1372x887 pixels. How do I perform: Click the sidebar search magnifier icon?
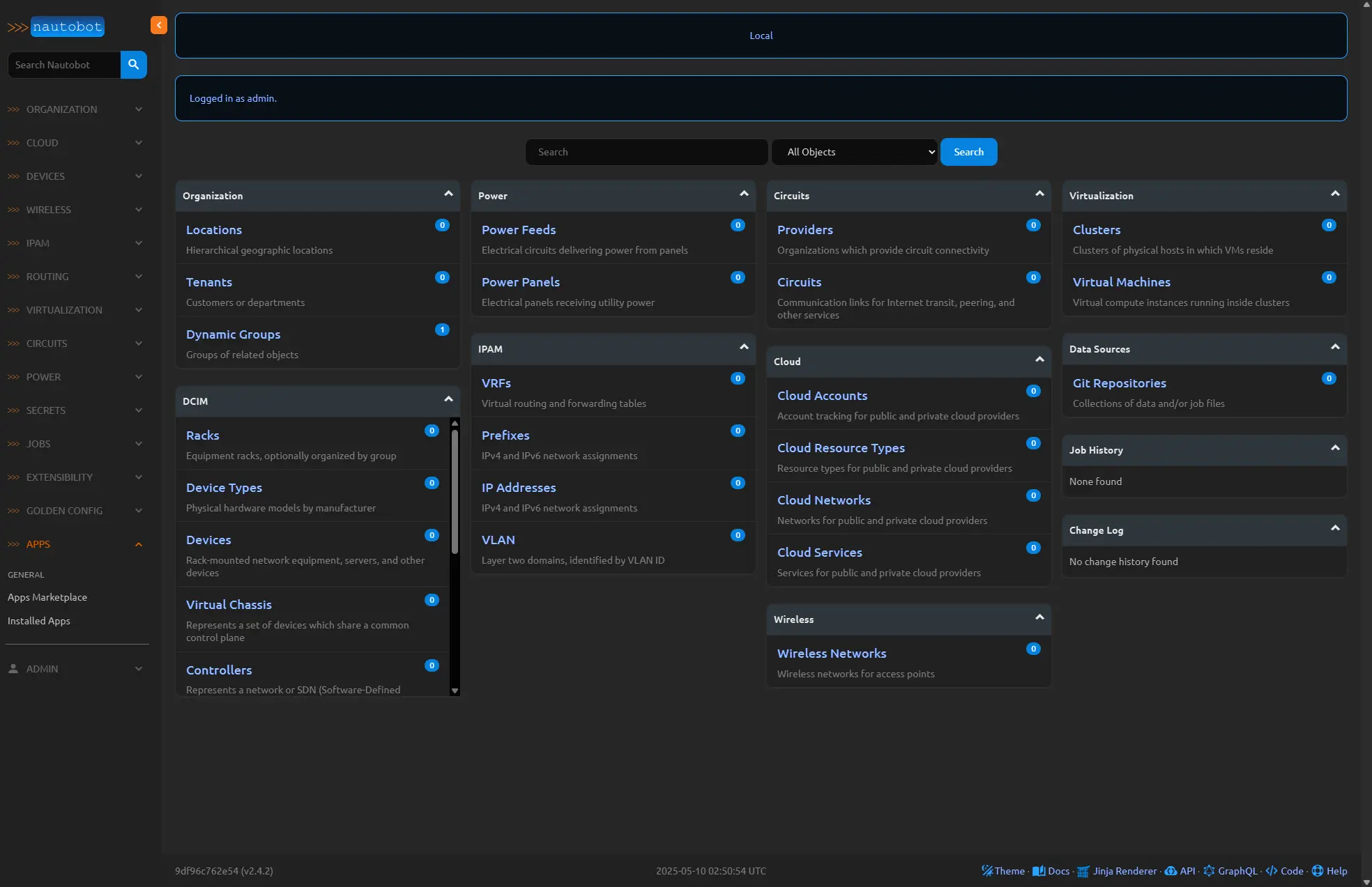(x=133, y=65)
